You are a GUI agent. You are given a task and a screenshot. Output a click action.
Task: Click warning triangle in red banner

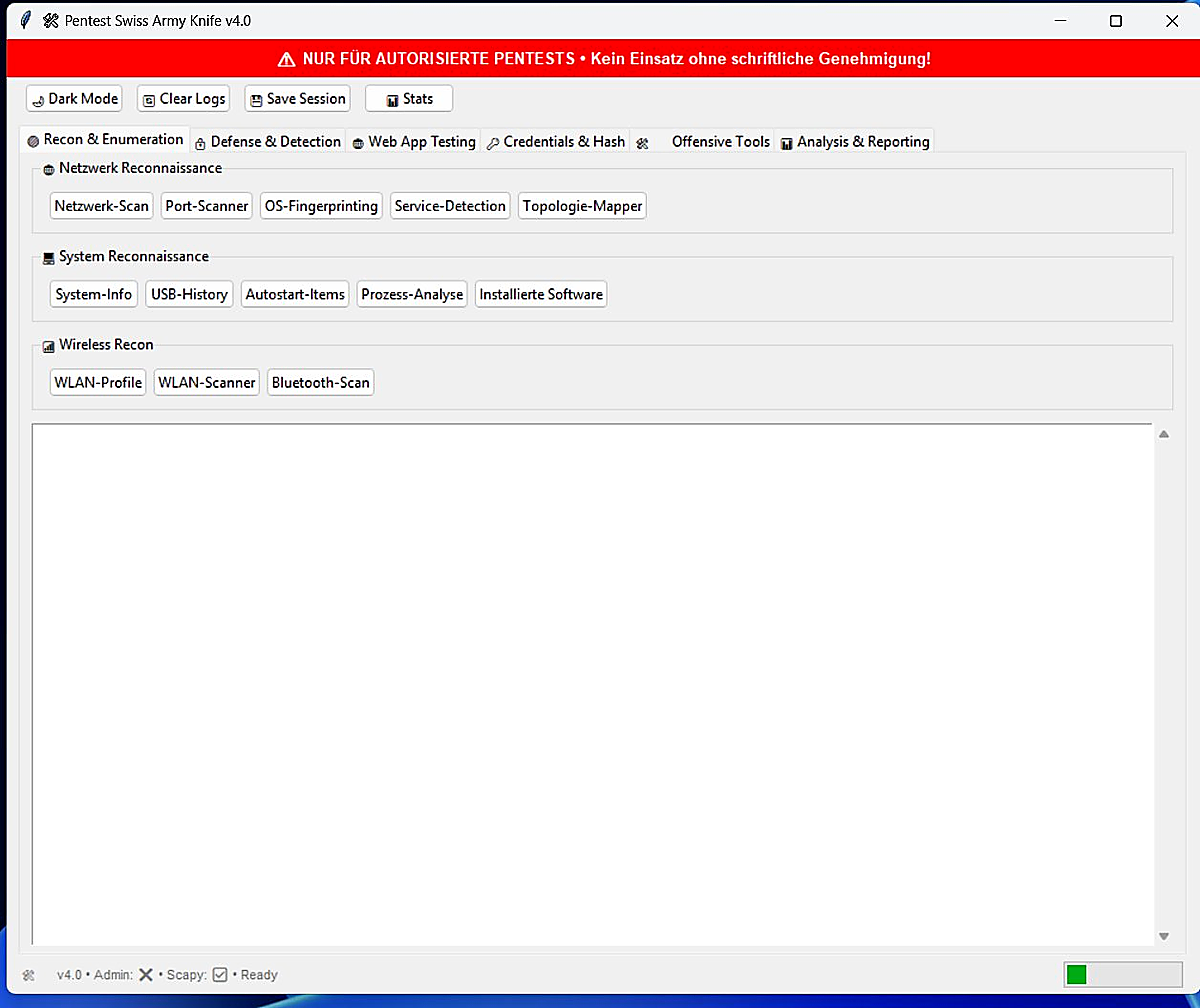(287, 59)
